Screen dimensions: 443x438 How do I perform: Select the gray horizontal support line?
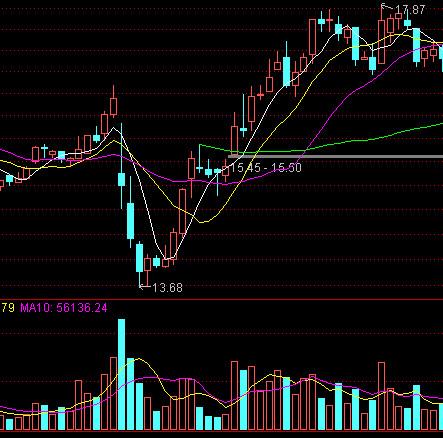335,156
